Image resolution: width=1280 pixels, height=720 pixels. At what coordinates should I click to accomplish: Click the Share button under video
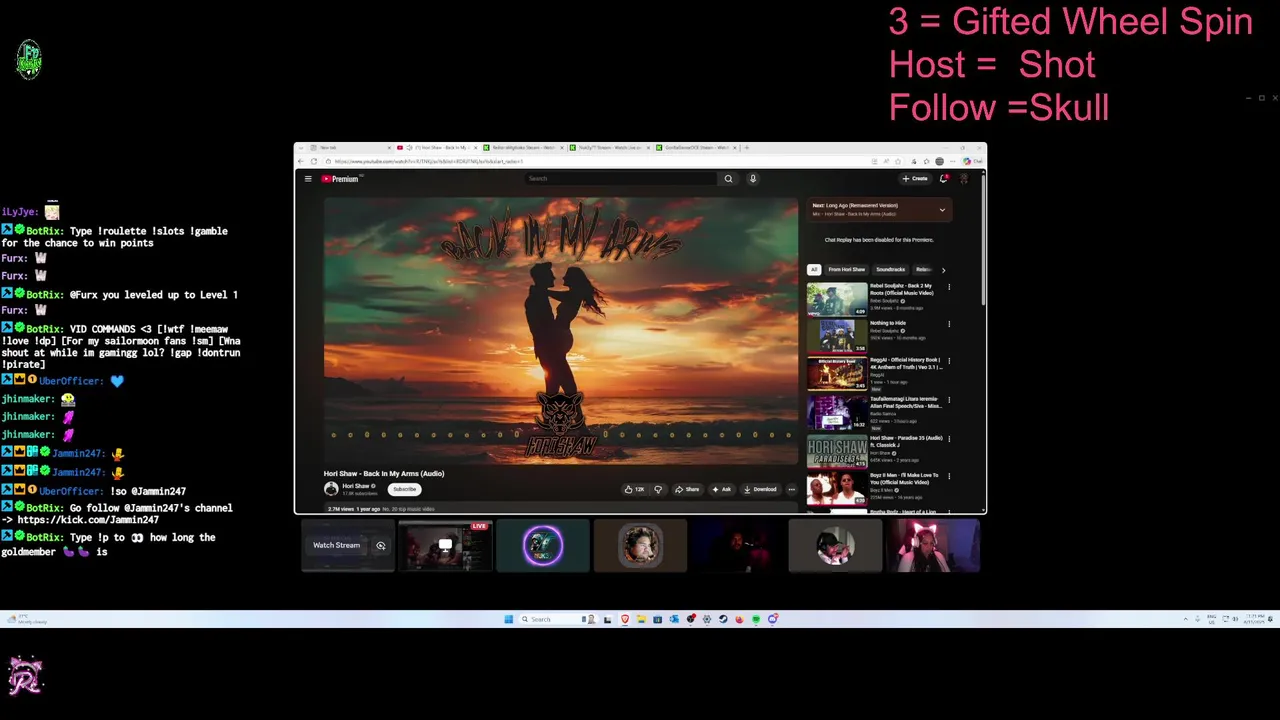point(687,489)
